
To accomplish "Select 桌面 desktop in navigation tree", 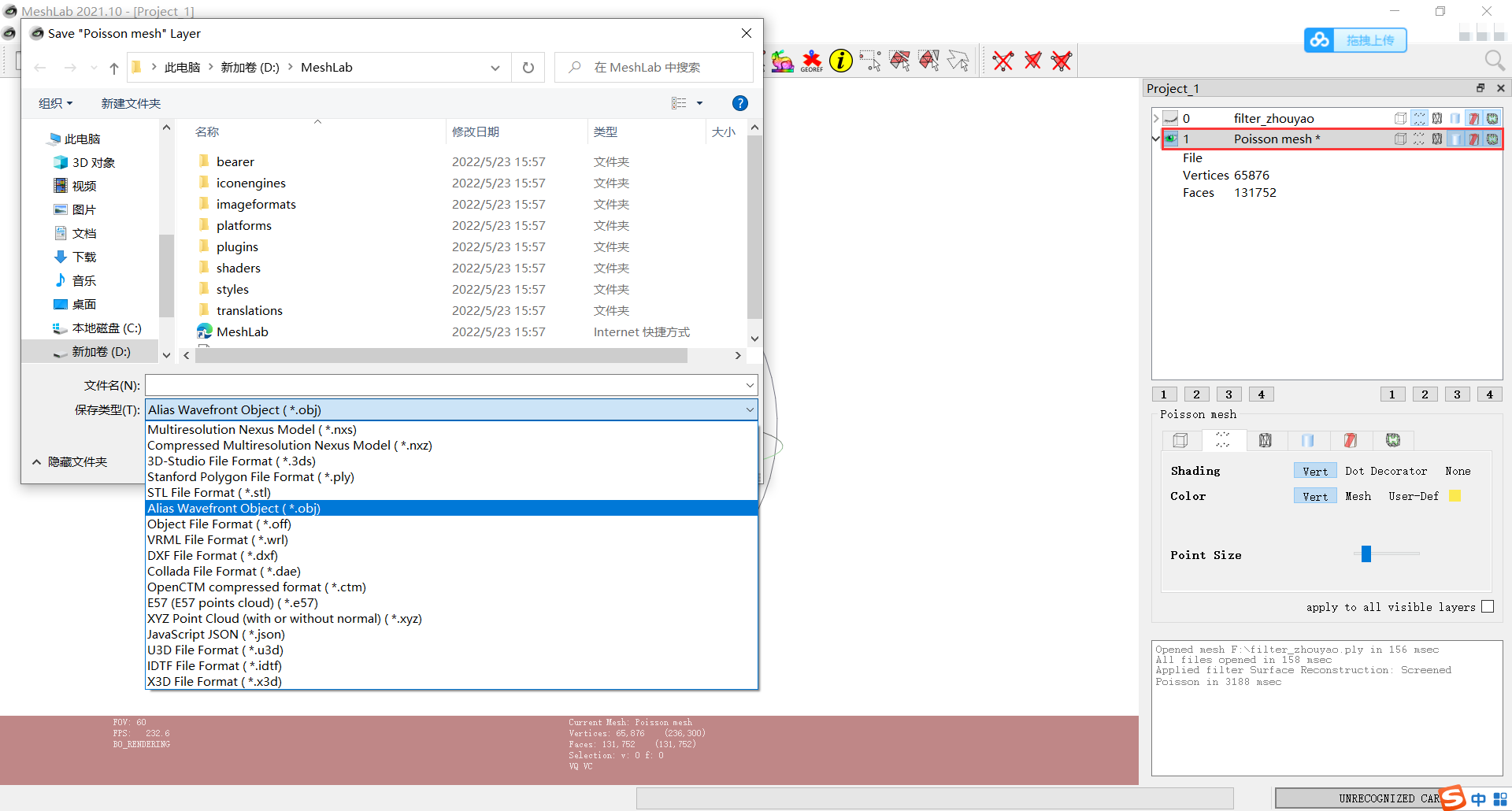I will click(76, 304).
